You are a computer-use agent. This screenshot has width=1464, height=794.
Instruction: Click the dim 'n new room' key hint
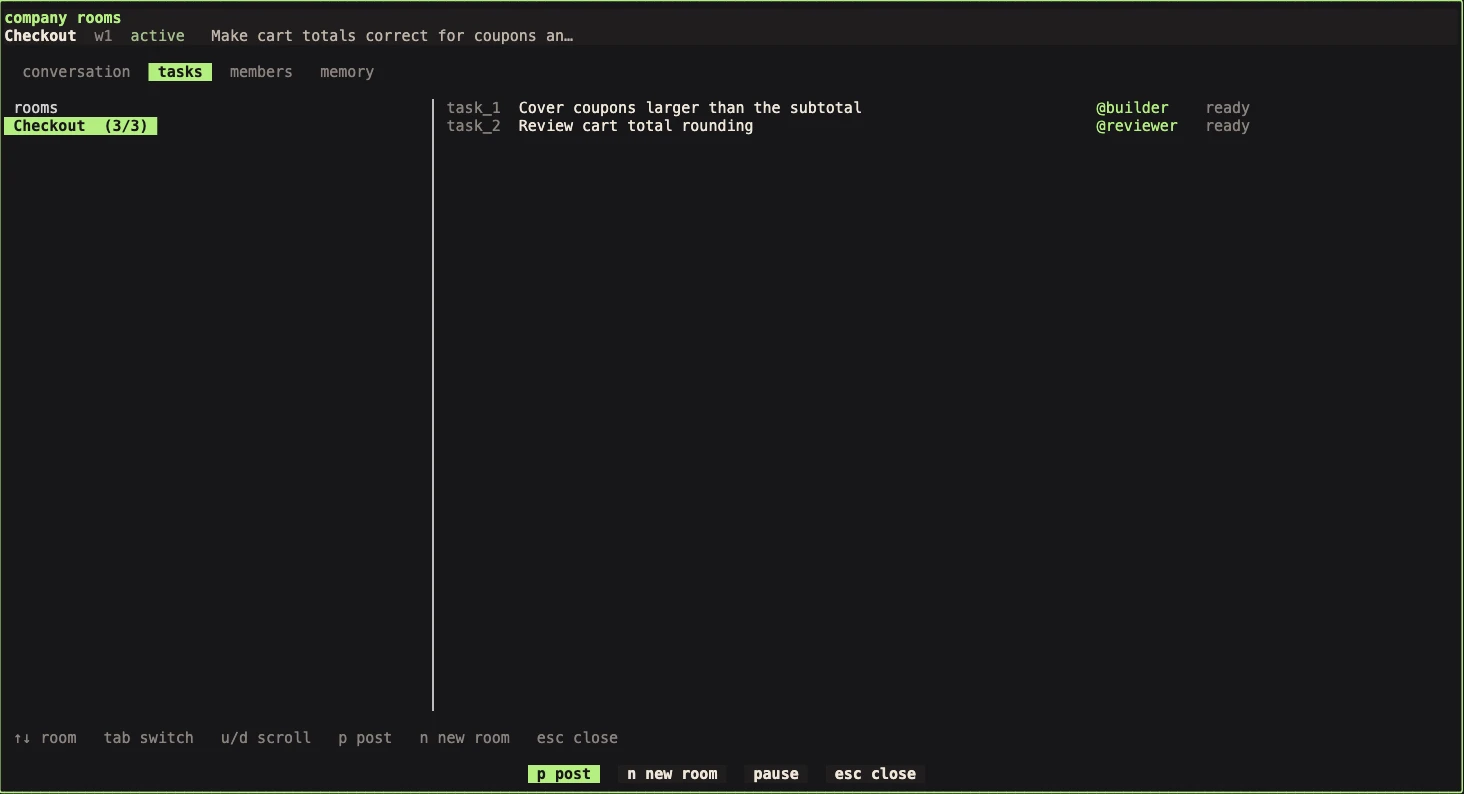point(465,738)
